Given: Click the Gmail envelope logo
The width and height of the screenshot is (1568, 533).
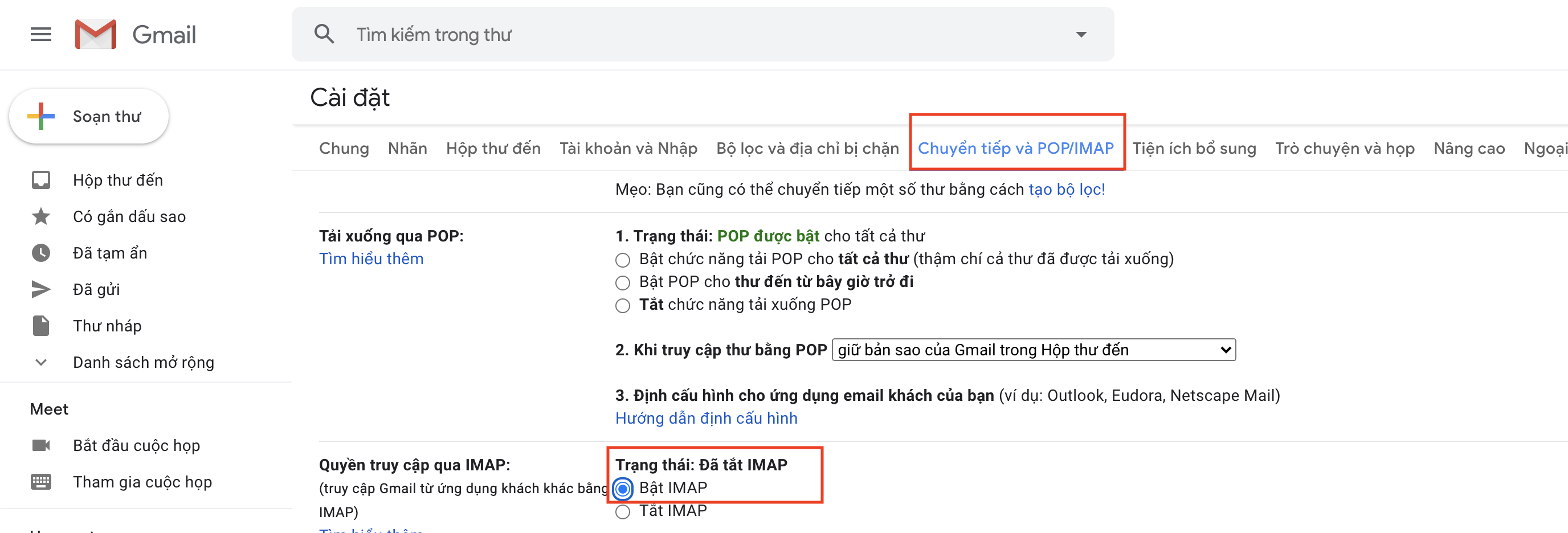Looking at the screenshot, I should pyautogui.click(x=96, y=34).
